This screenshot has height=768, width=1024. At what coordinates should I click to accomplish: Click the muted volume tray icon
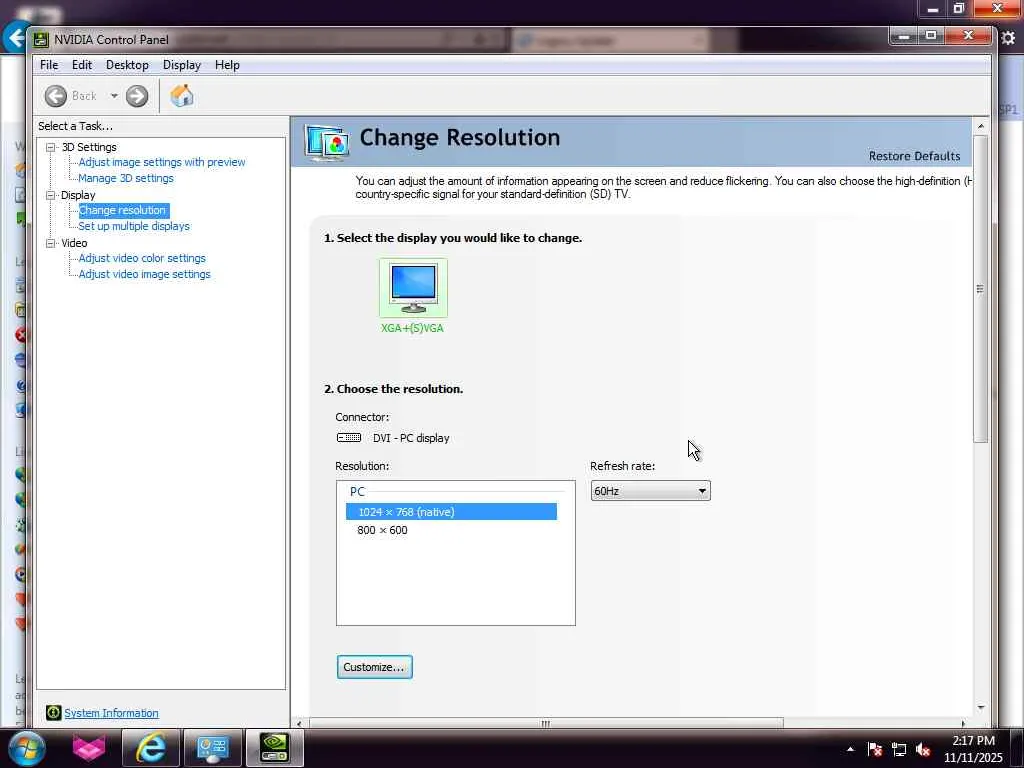(x=923, y=750)
